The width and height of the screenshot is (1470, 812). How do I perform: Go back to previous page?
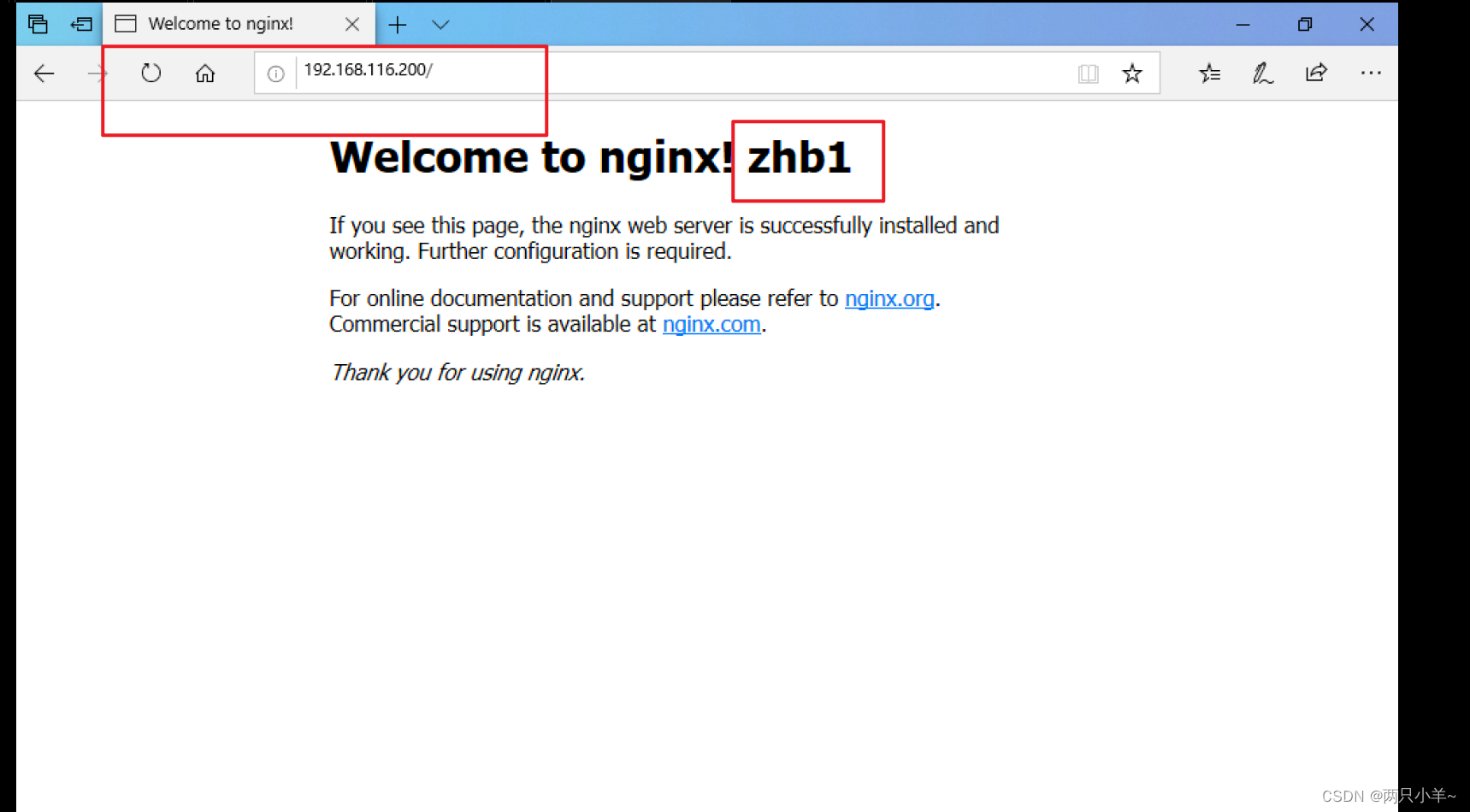coord(44,74)
